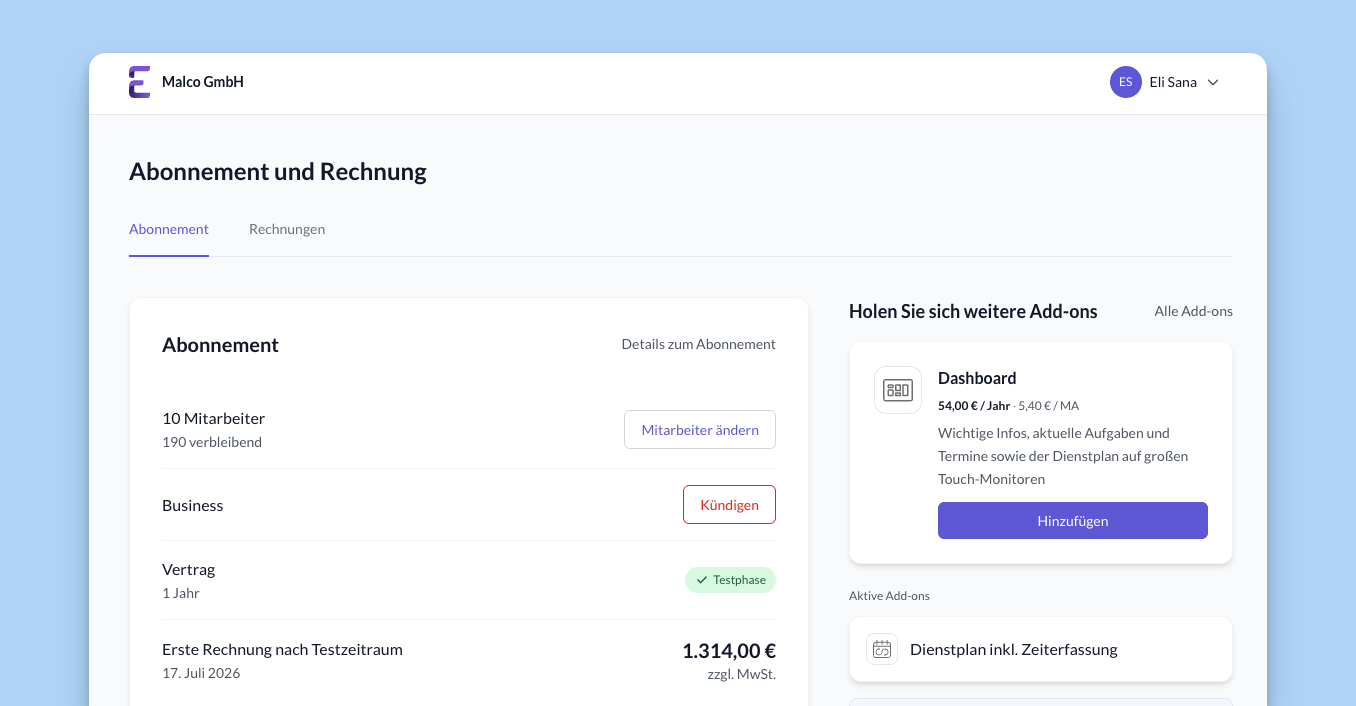This screenshot has width=1356, height=706.
Task: Click the 1.314,00 € amount
Action: (729, 650)
